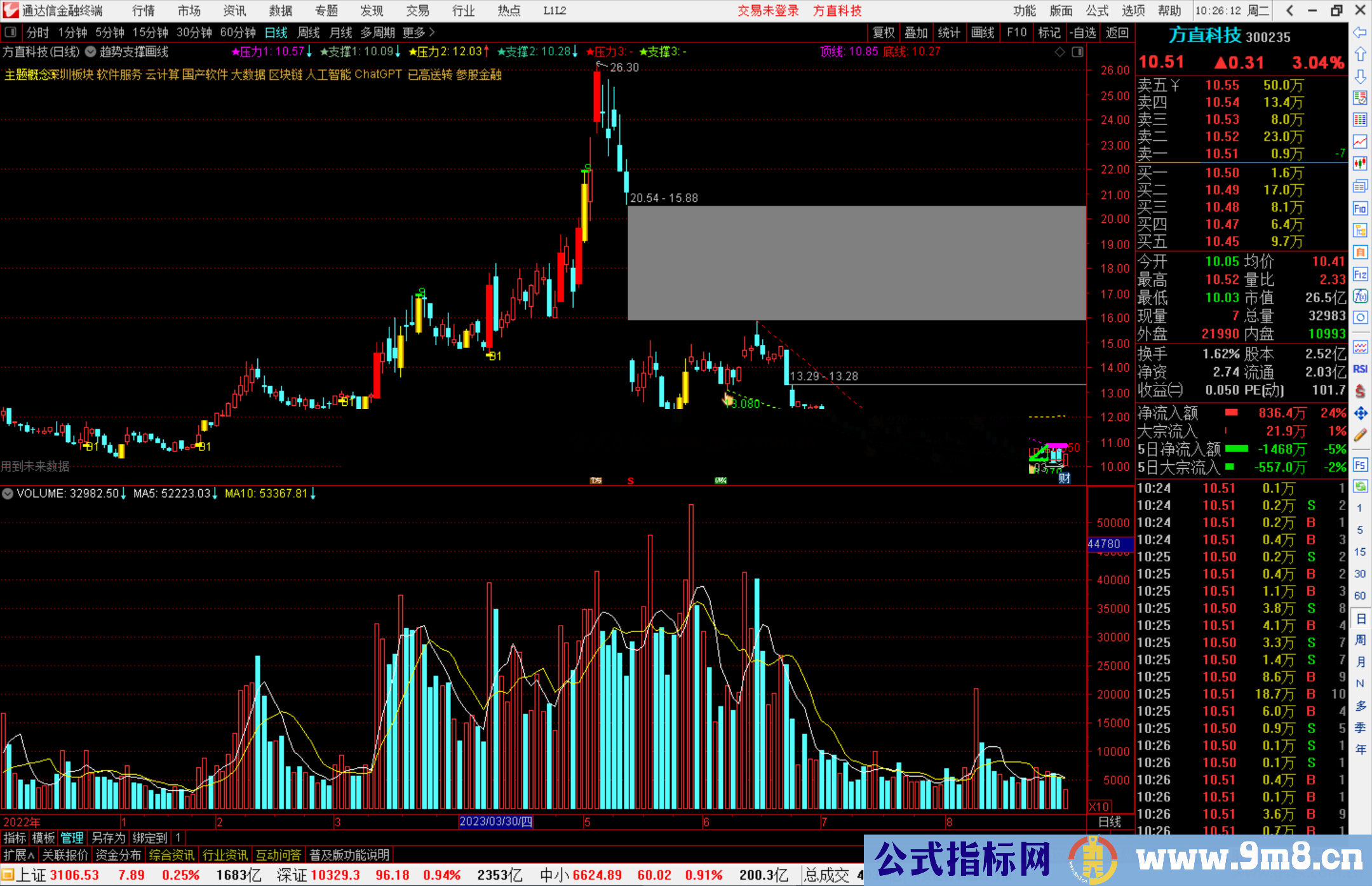This screenshot has height=886, width=1372.
Task: Select the pencil drawing tool icon
Action: coord(1360,435)
